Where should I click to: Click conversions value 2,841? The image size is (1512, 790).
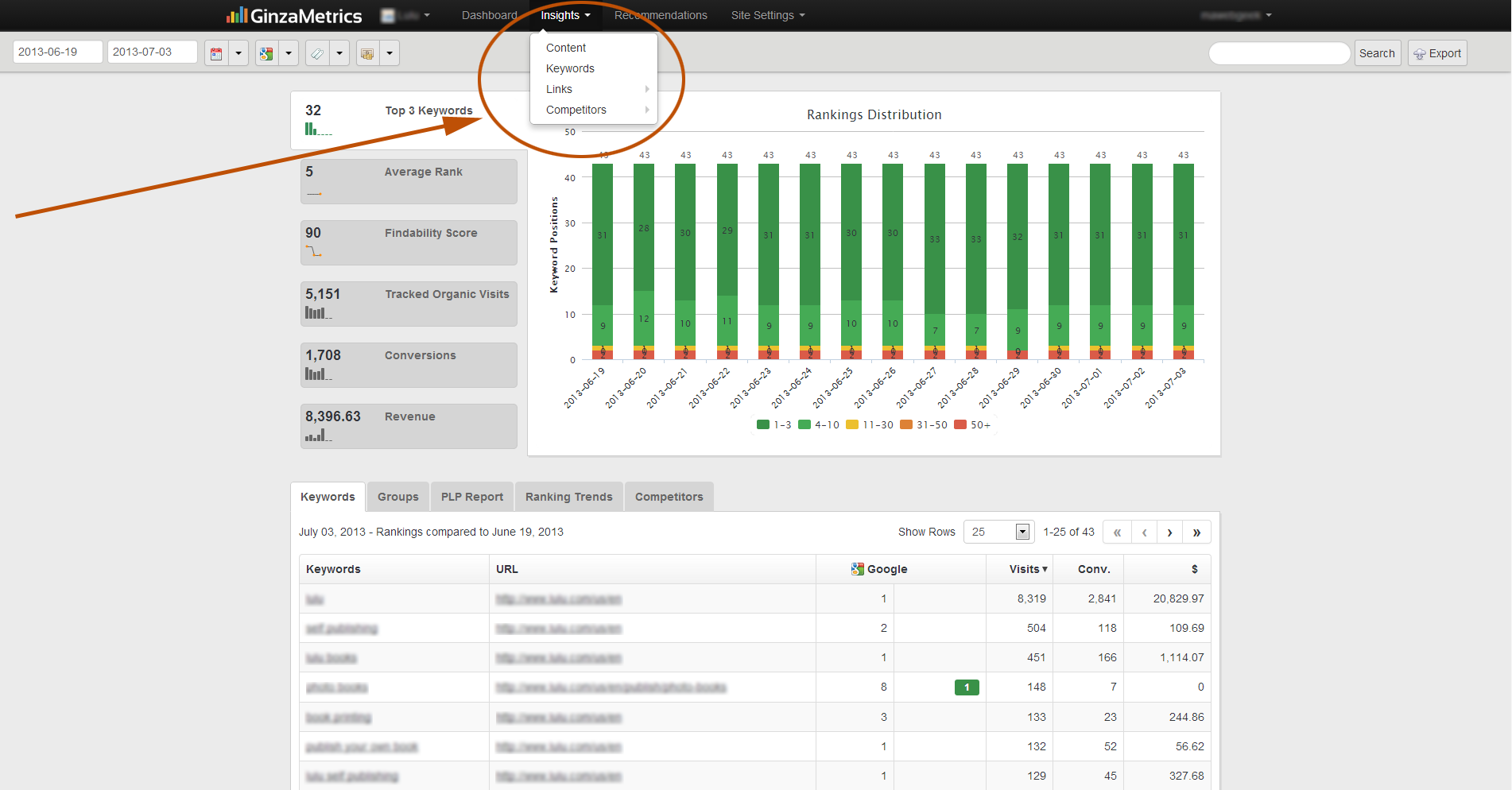[x=1102, y=598]
